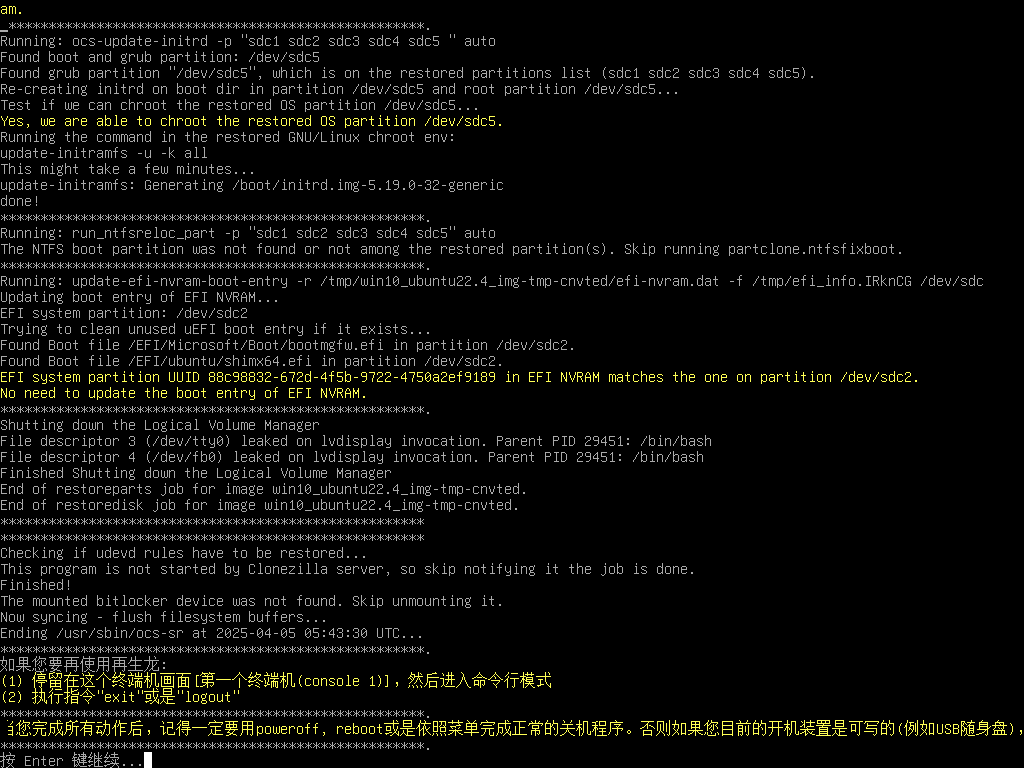Click the '如果您要再使用再生龙:' line
The height and width of the screenshot is (768, 1024).
pos(84,665)
